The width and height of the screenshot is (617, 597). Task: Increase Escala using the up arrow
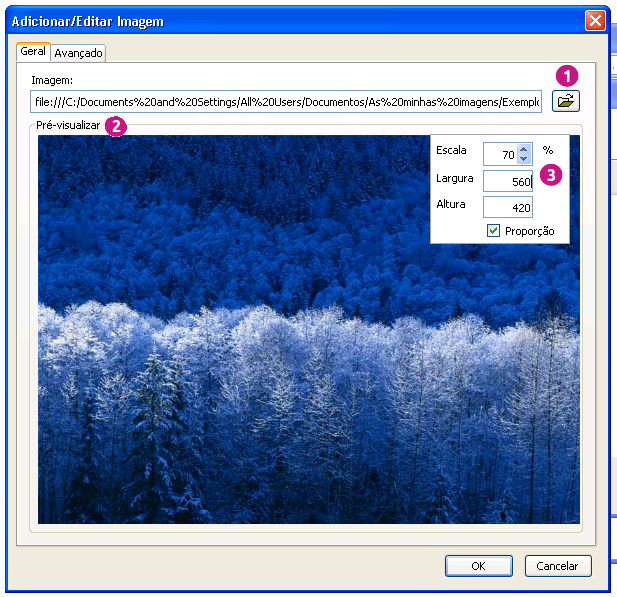click(525, 148)
